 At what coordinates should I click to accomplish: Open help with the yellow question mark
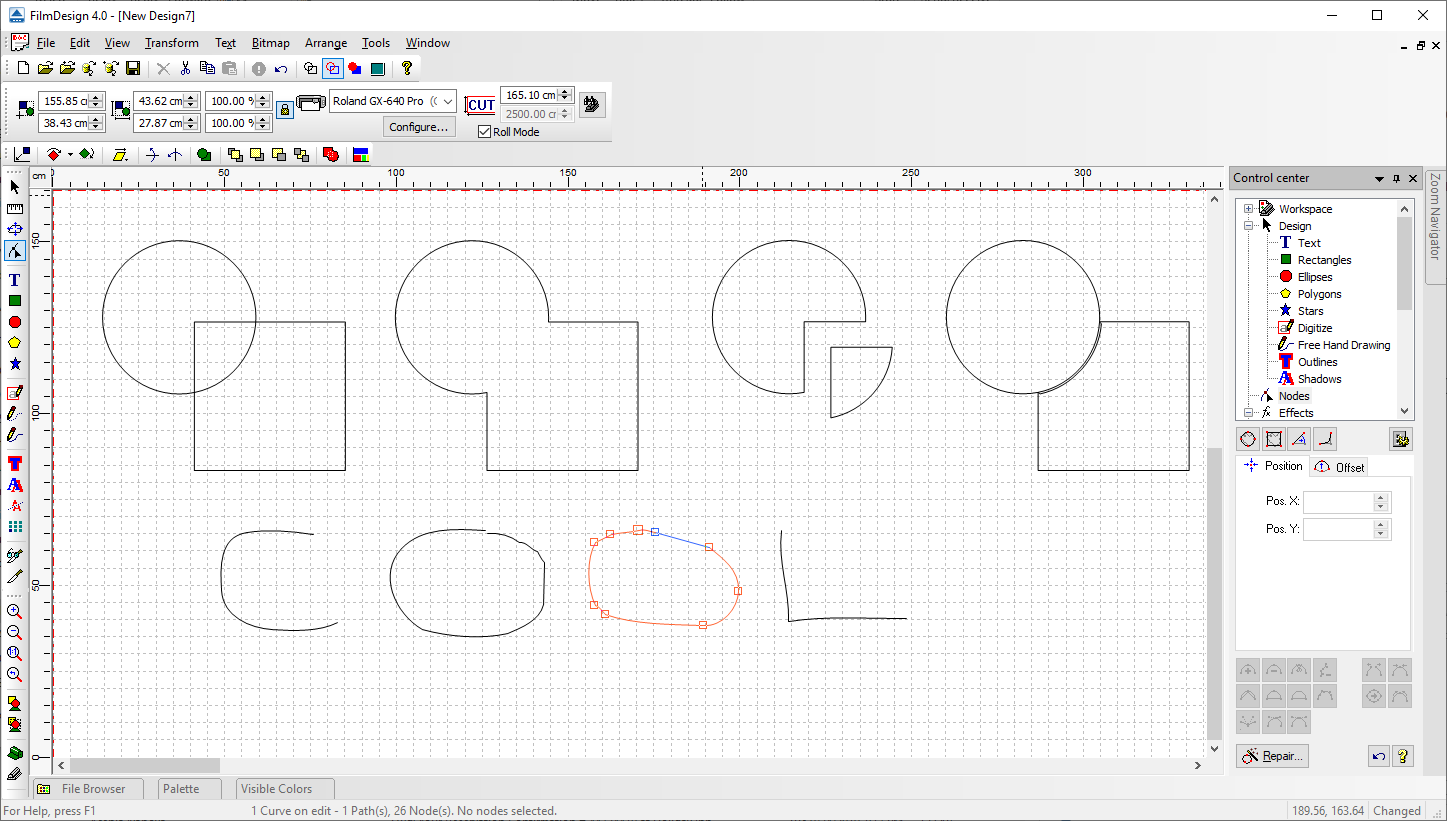coord(407,69)
